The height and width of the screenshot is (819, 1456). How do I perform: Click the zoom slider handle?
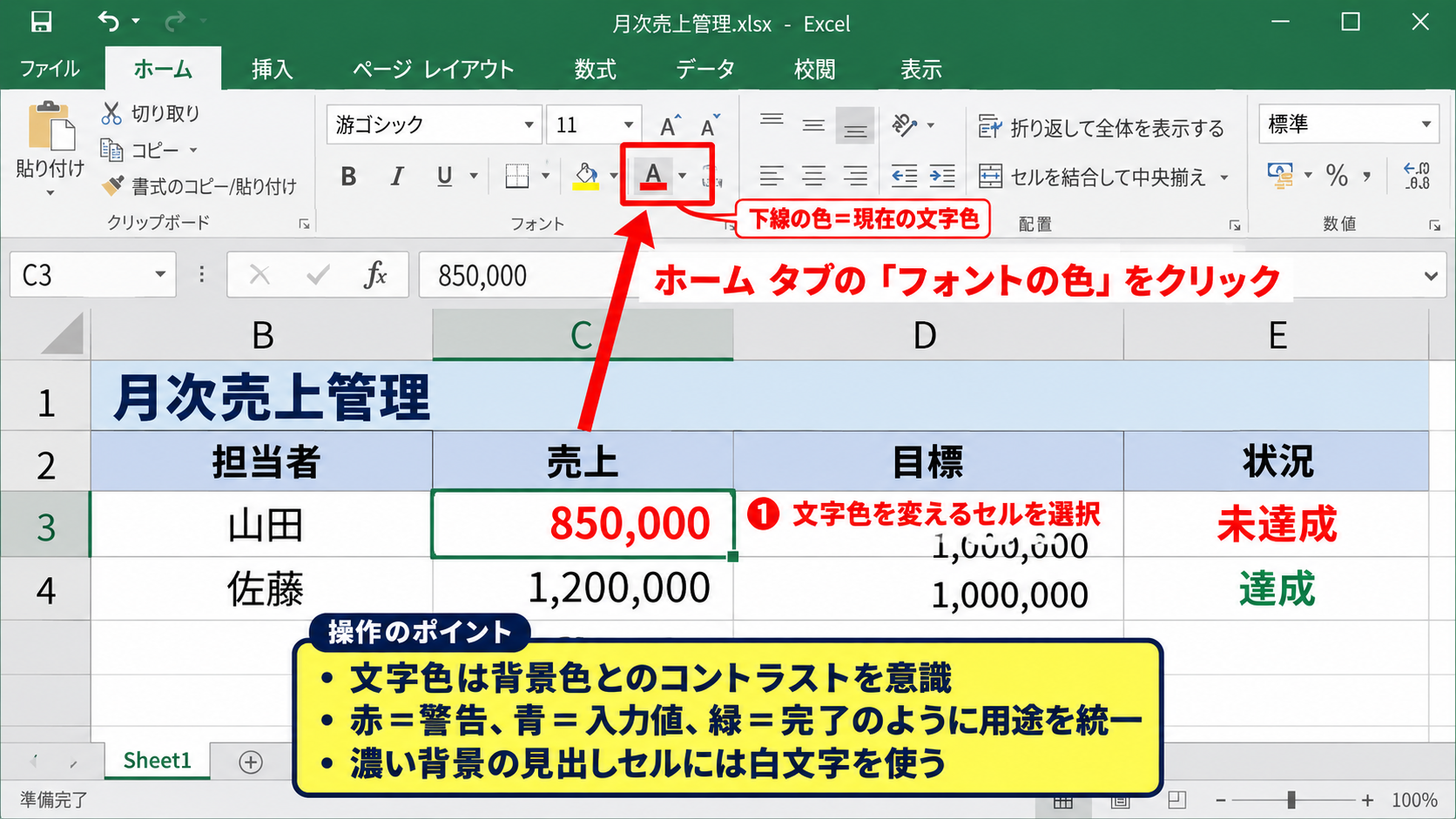click(x=1291, y=800)
